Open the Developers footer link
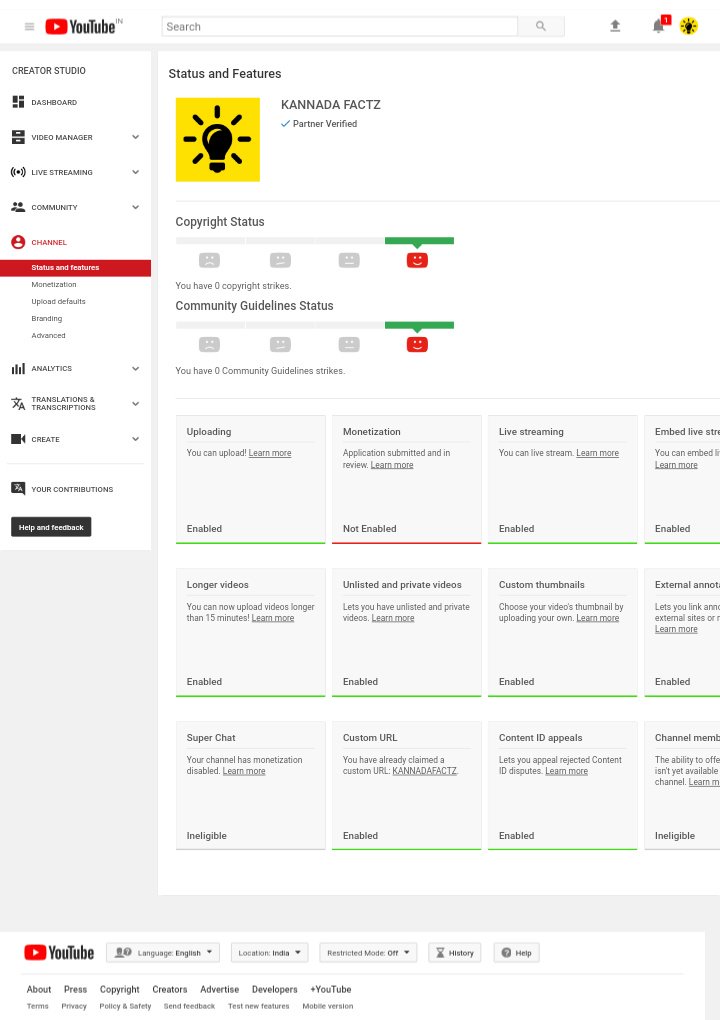The image size is (720, 1020). pos(274,989)
